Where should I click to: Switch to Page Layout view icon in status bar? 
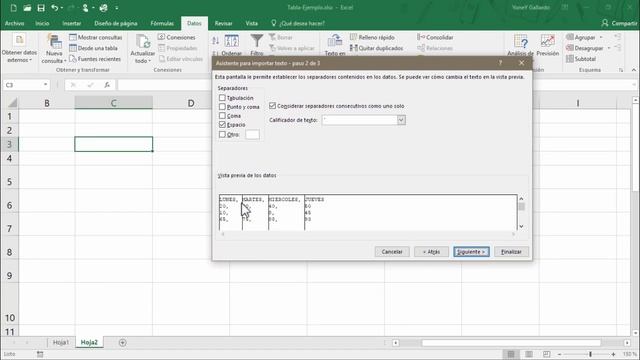[529, 354]
